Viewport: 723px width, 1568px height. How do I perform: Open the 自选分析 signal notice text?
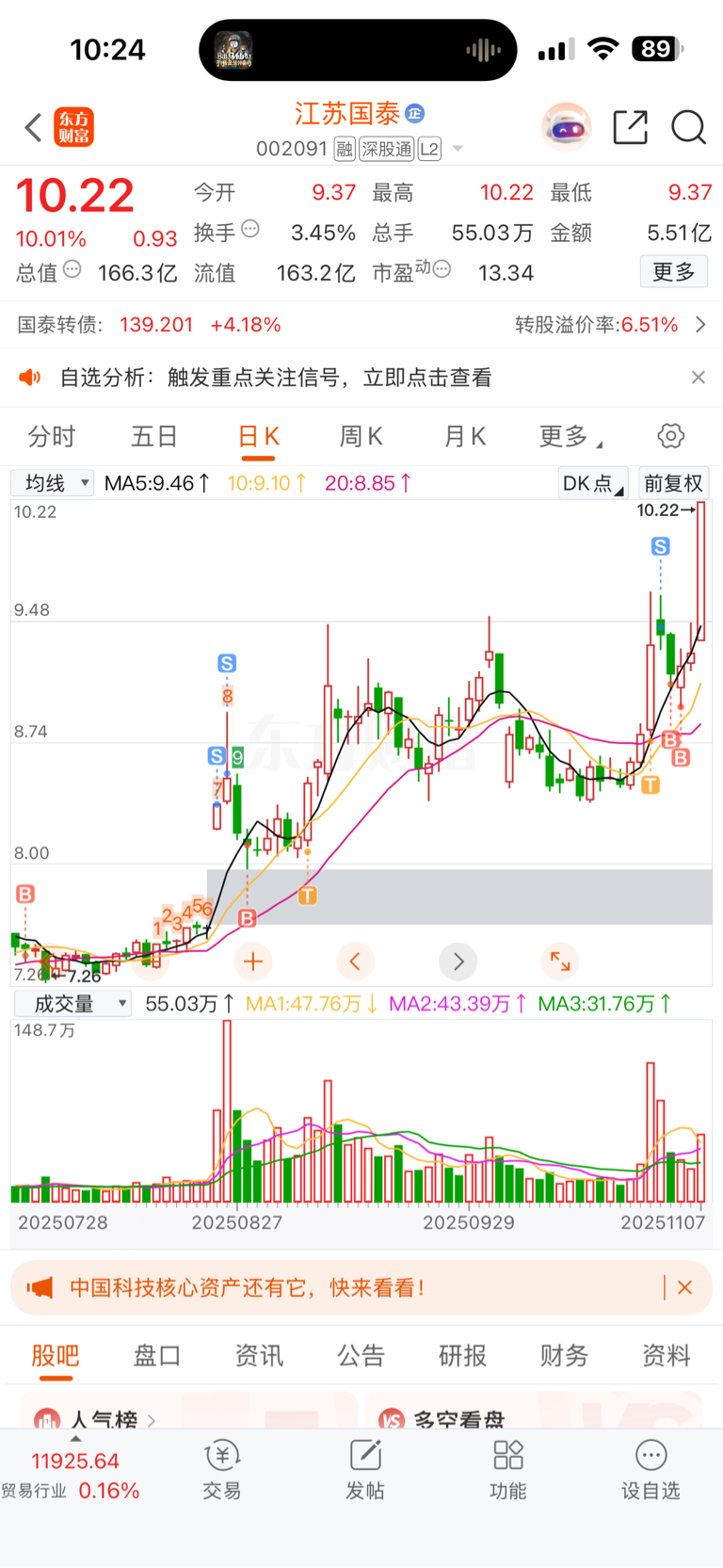[x=276, y=378]
